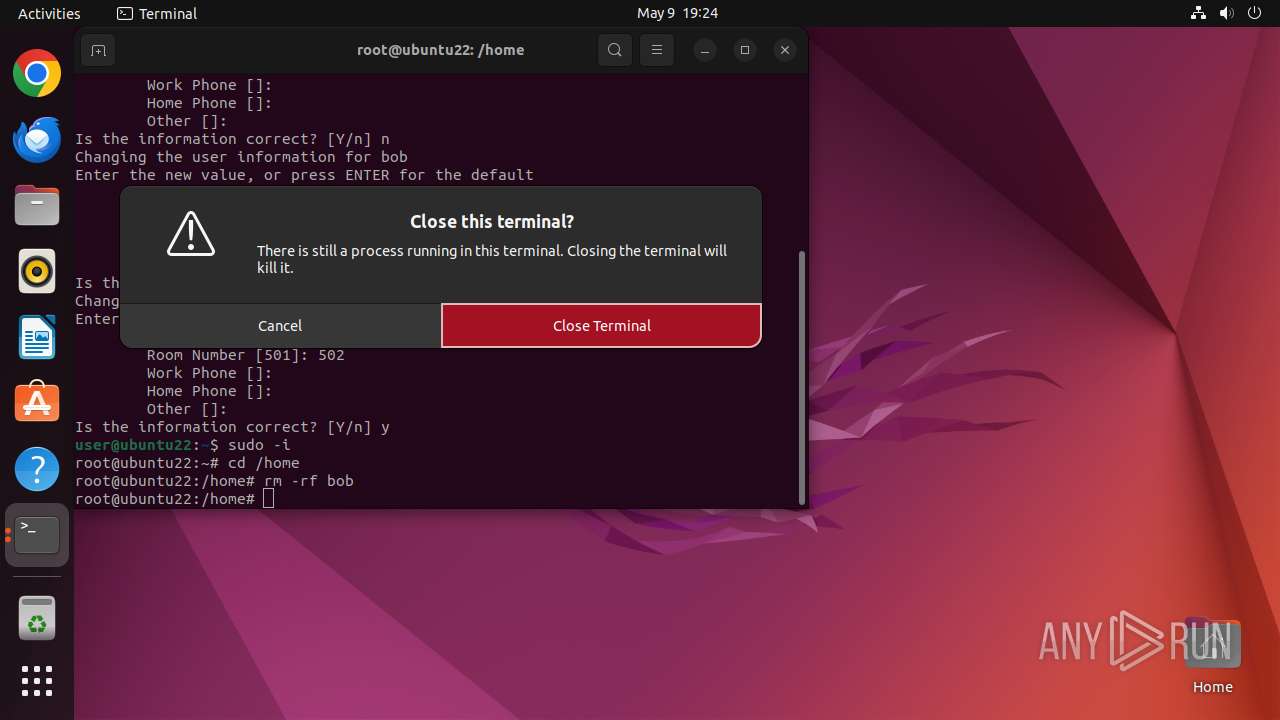Click the terminal vertical scrollbar
This screenshot has height=720, width=1280.
pyautogui.click(x=802, y=378)
